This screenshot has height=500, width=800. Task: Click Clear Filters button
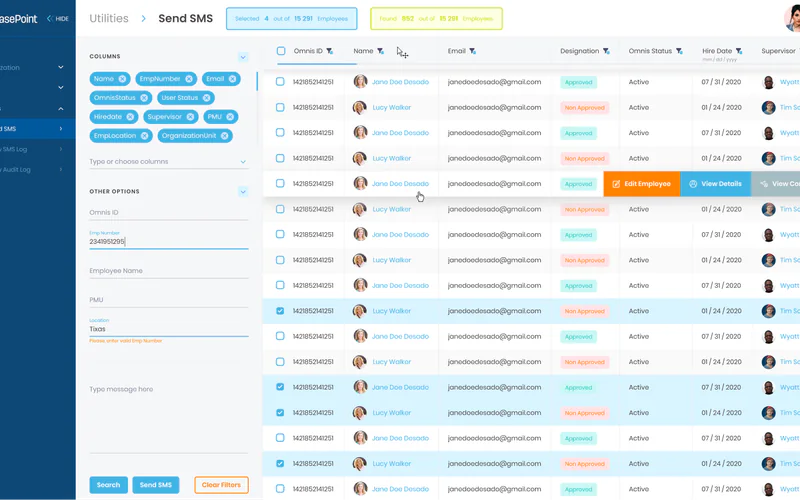(x=221, y=485)
